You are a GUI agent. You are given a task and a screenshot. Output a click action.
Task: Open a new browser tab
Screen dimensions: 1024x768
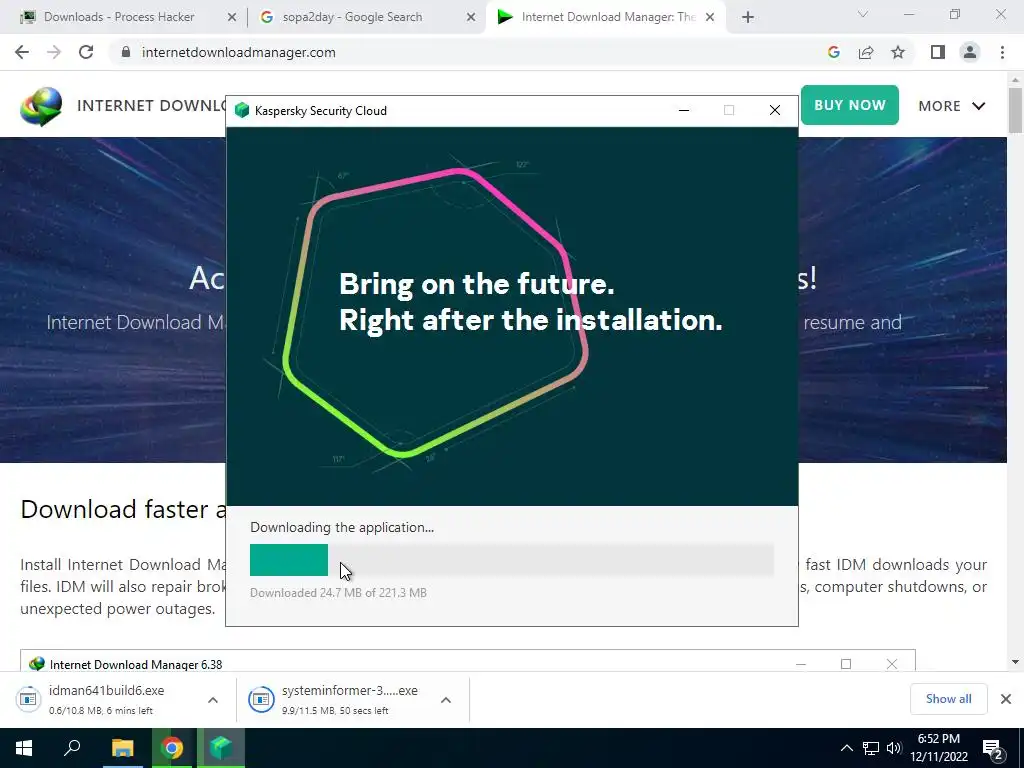coord(748,17)
